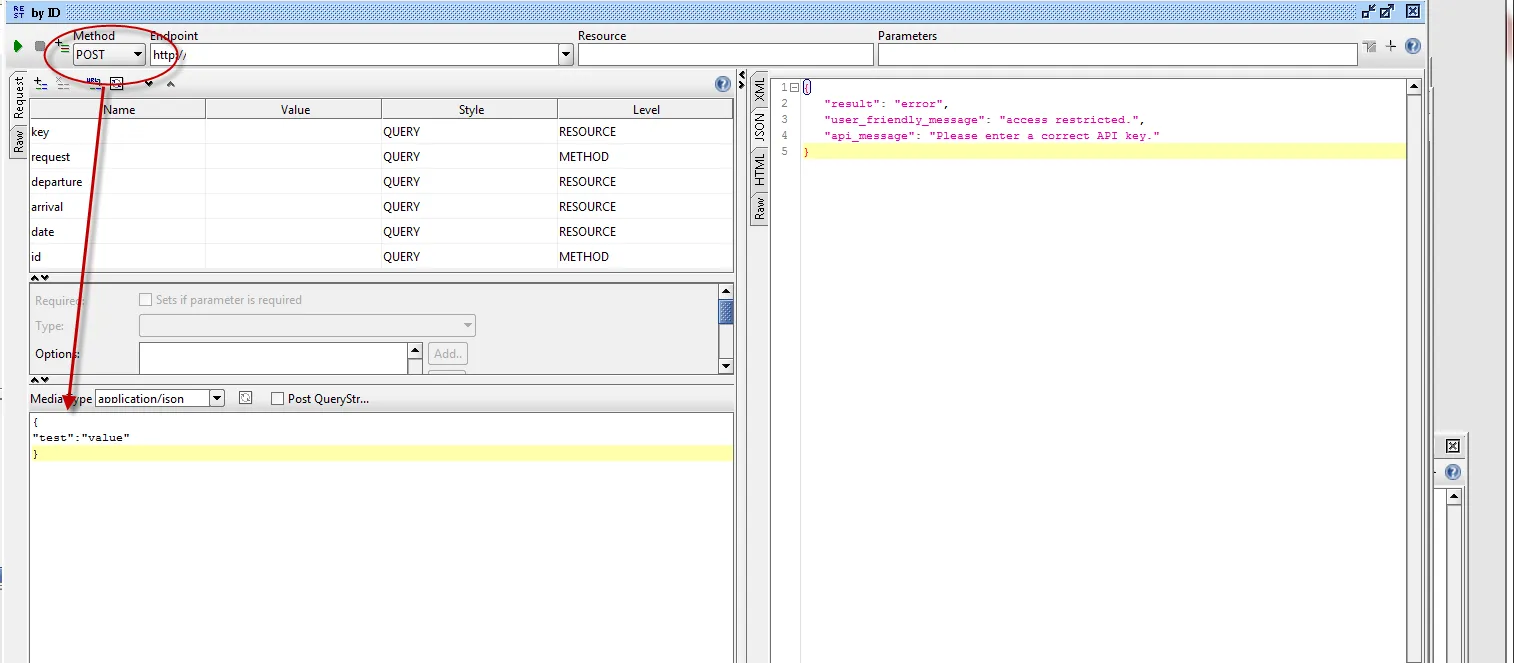
Task: Select the 'date' parameter name cell
Action: coord(118,232)
